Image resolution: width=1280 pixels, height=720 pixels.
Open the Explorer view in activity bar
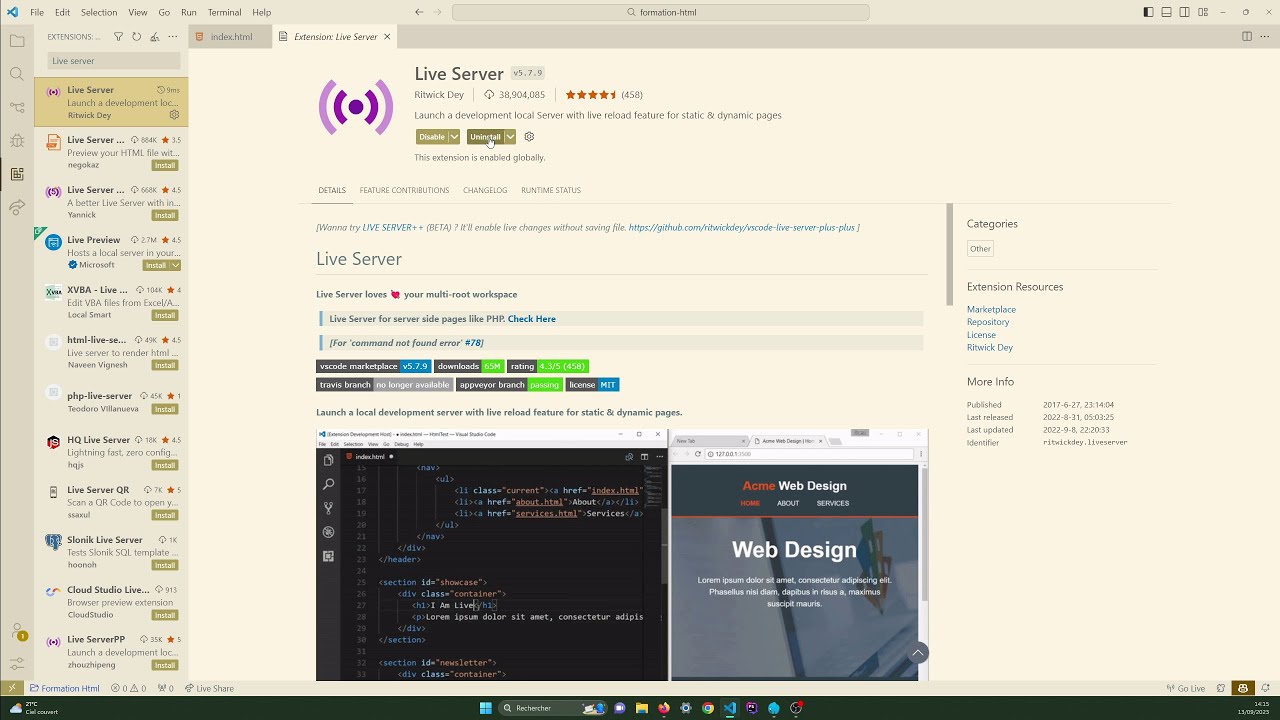click(x=17, y=41)
